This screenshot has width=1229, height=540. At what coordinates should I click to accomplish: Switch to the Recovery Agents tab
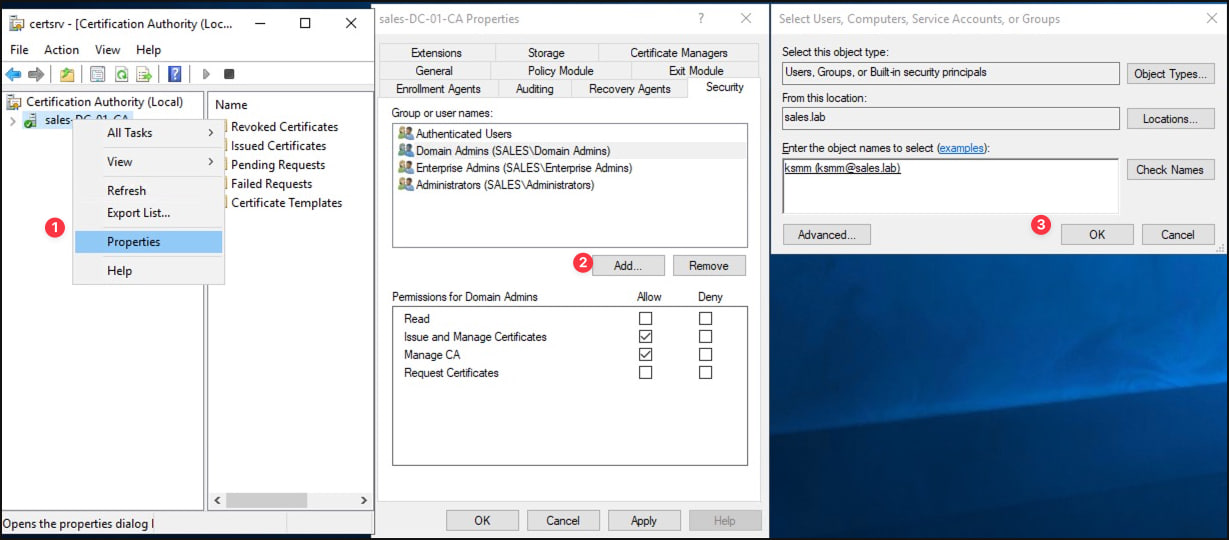[629, 89]
